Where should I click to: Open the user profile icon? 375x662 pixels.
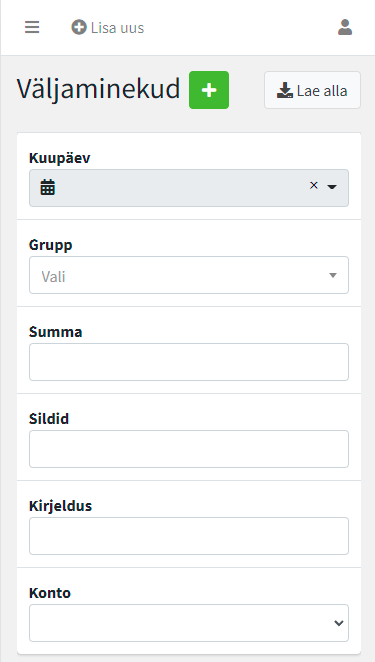[345, 27]
